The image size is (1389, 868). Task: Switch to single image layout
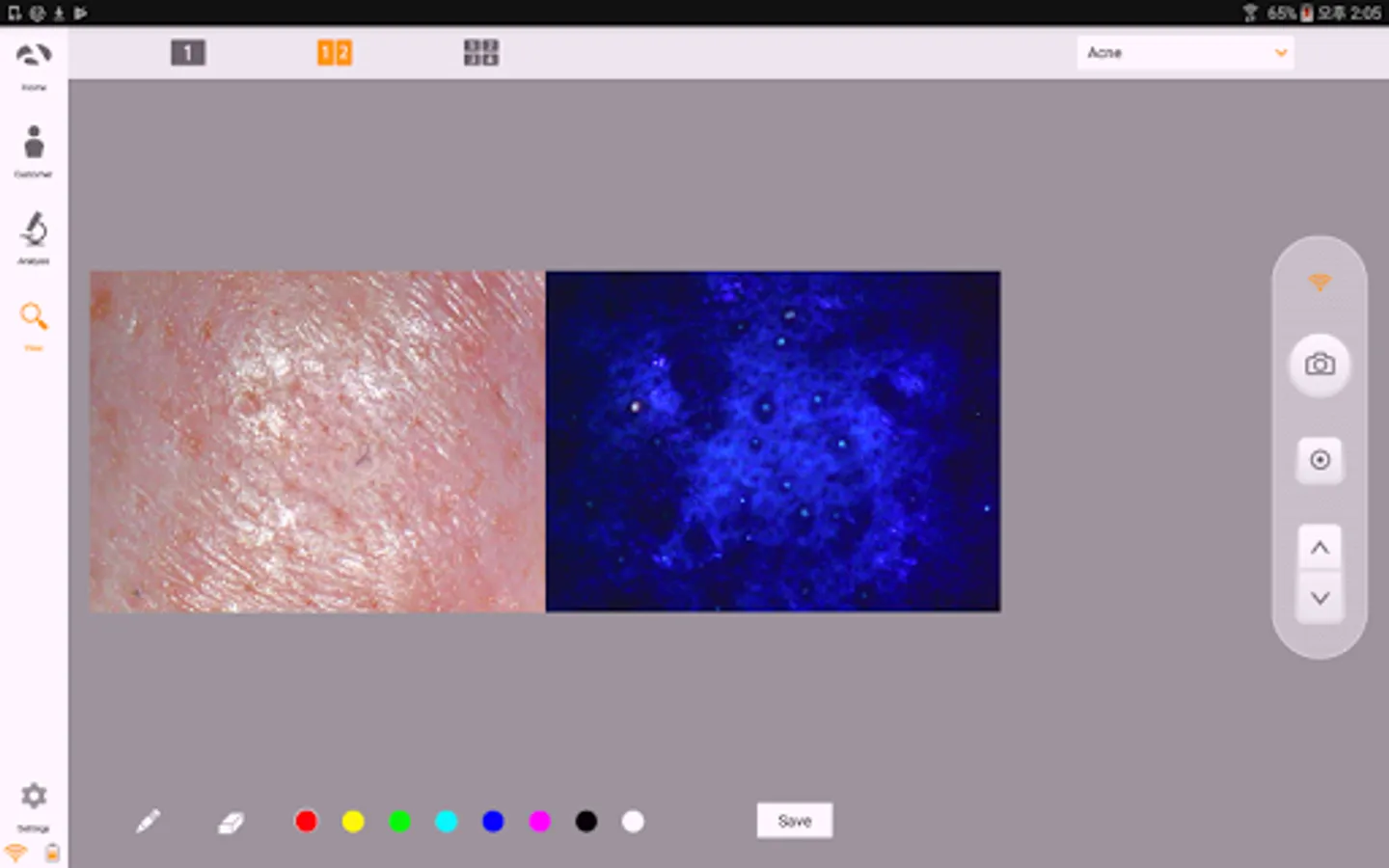pos(188,52)
